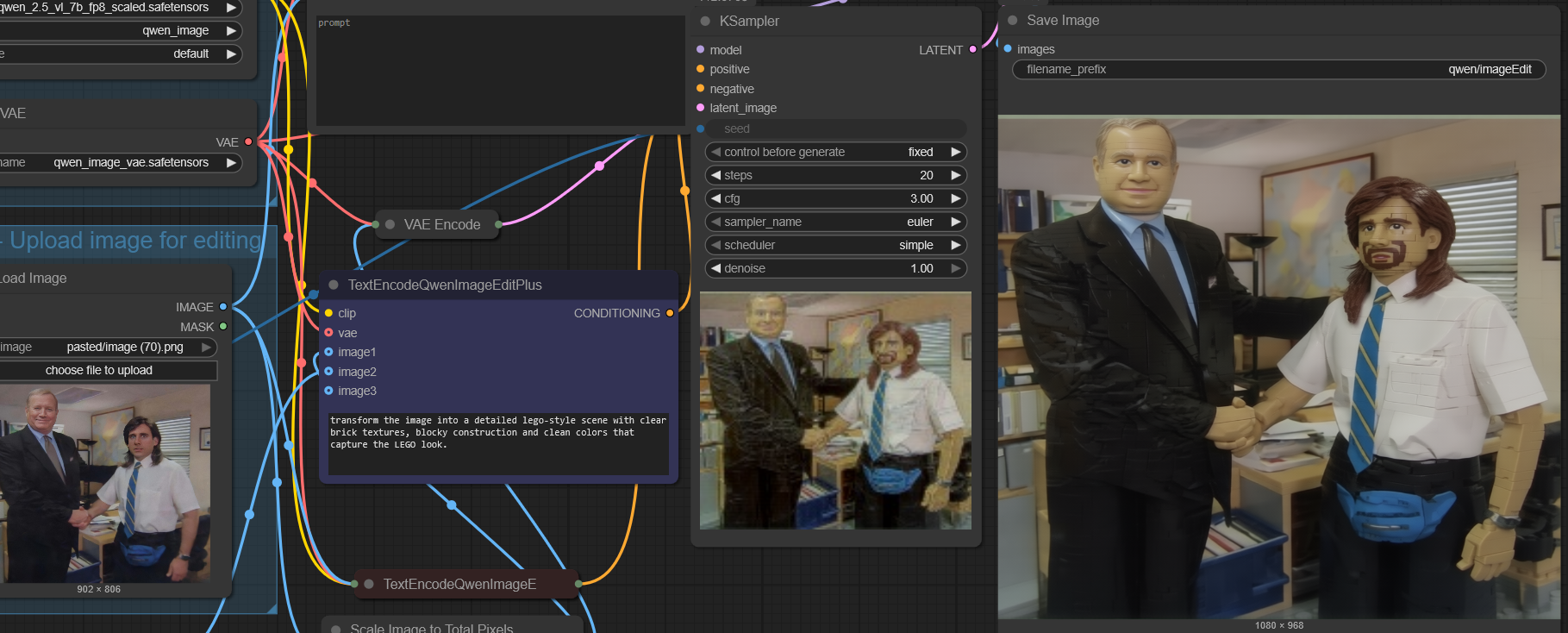Increase the steps value with right arrow
The image size is (1568, 633).
(955, 175)
